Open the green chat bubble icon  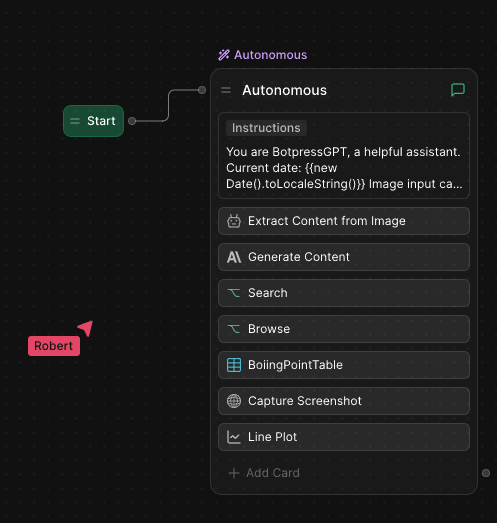458,90
